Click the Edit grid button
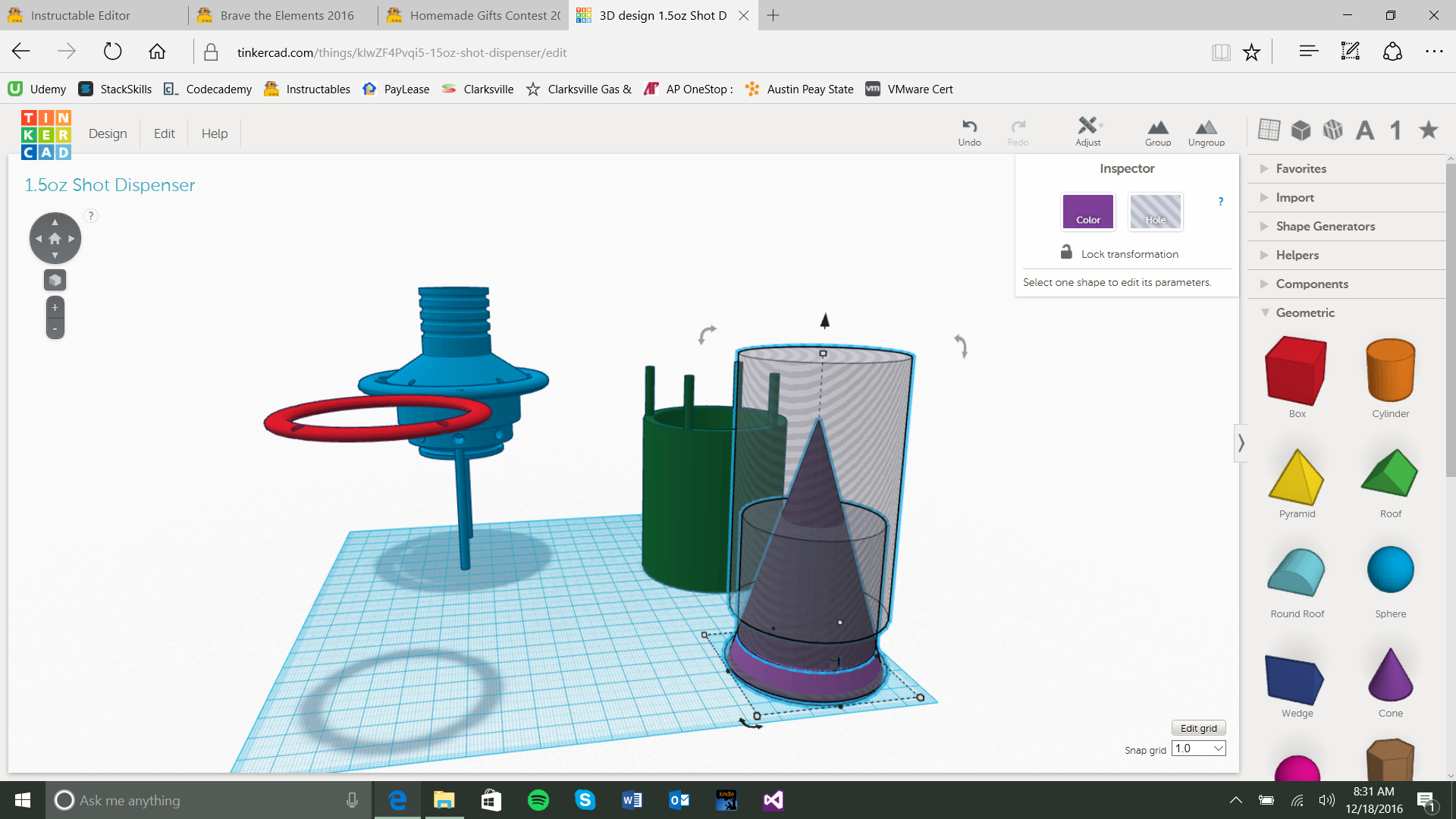 1198,728
